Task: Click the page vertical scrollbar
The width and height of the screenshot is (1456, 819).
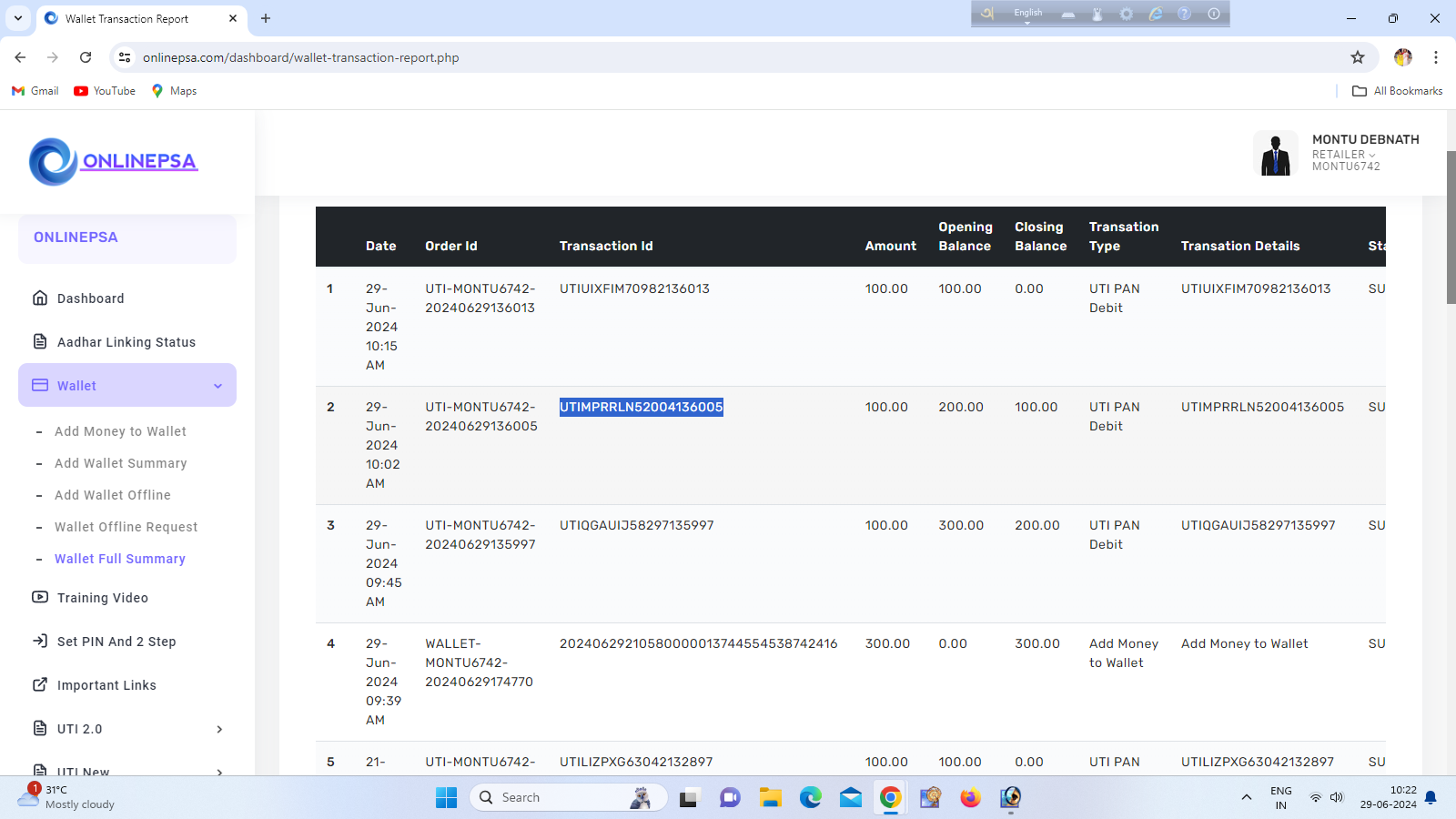Action: [x=1451, y=227]
